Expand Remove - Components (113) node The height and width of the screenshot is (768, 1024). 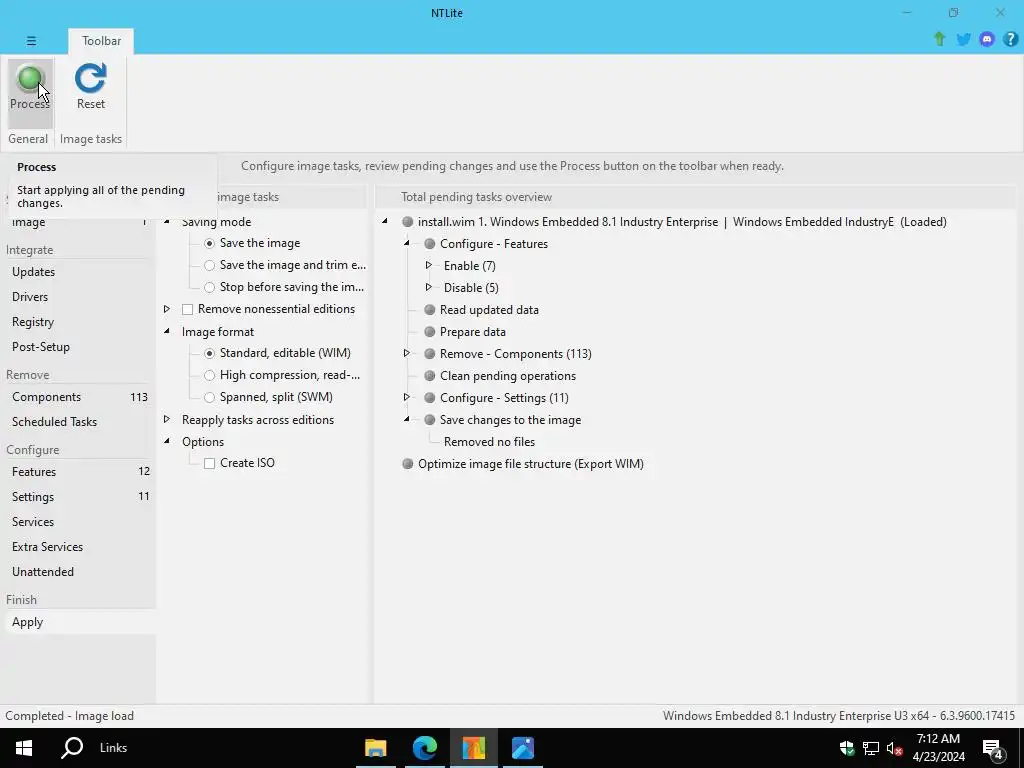(x=406, y=353)
